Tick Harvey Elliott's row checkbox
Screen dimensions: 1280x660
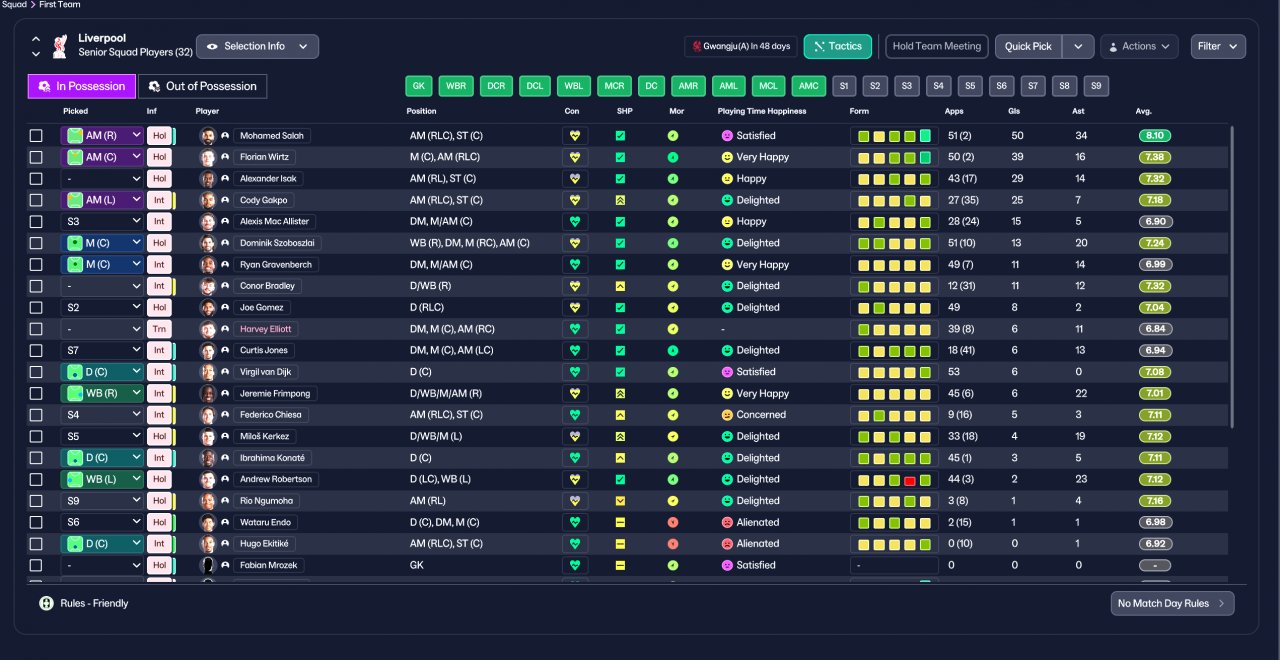[36, 329]
